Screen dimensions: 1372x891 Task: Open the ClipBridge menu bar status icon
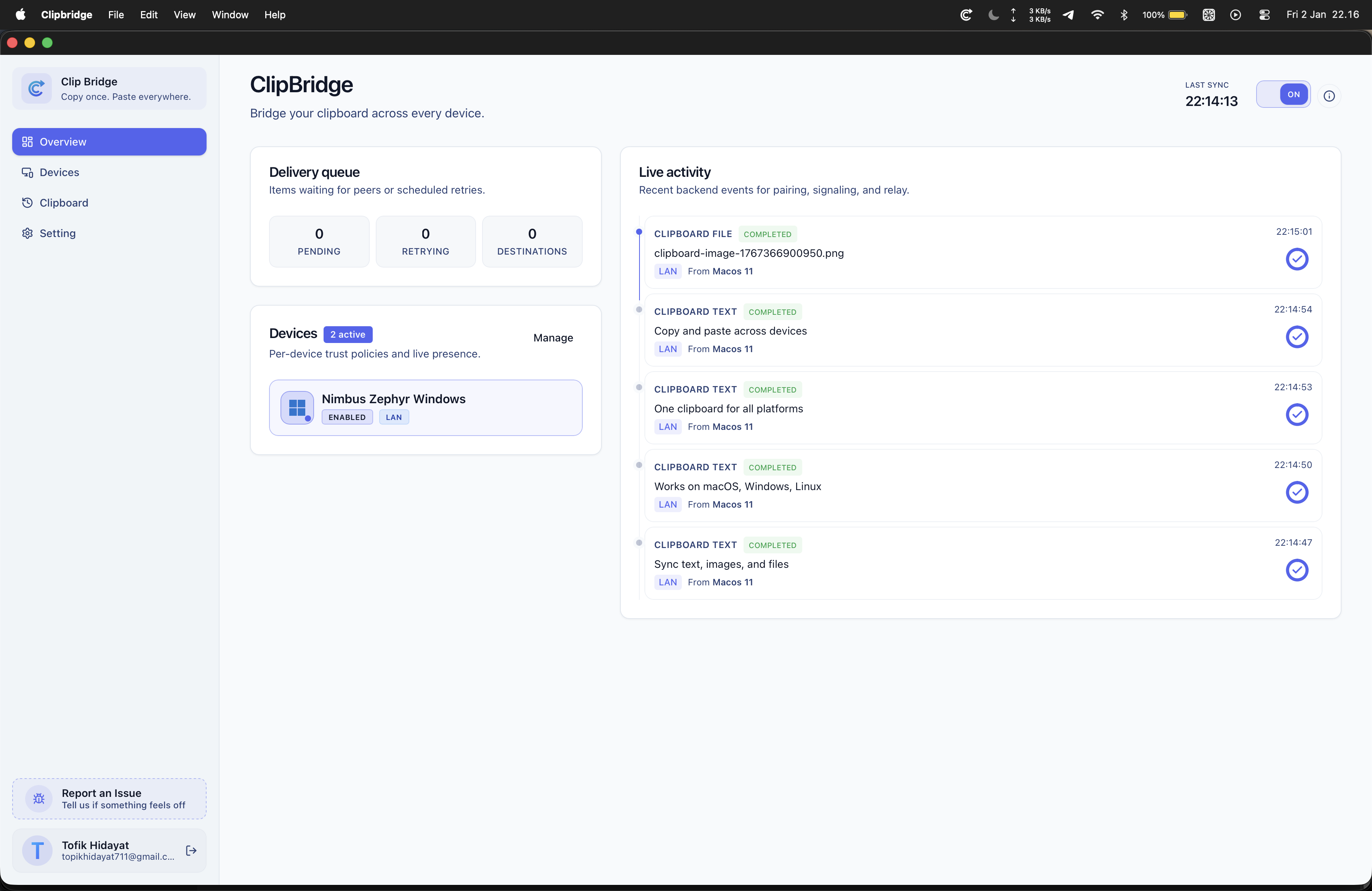pos(966,14)
